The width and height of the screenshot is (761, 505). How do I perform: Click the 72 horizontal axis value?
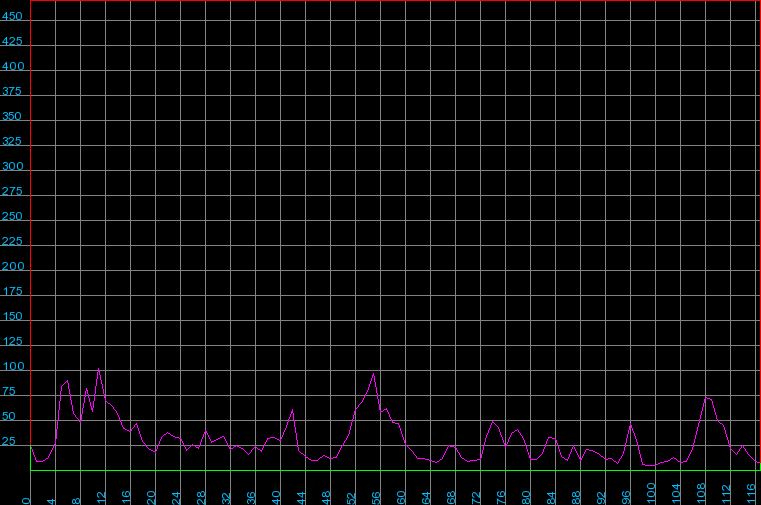click(477, 498)
